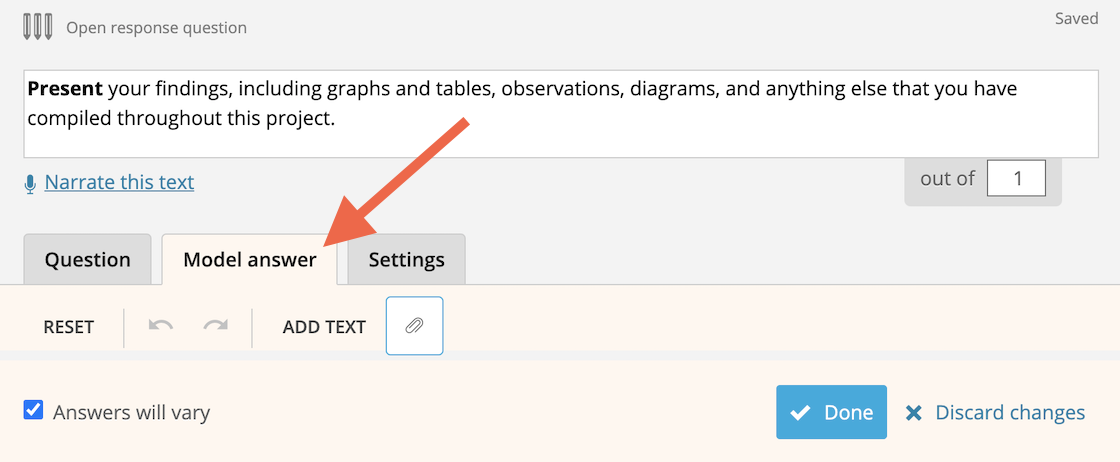Click ADD TEXT in the toolbar
Screen dimensions: 1120x462
[324, 327]
